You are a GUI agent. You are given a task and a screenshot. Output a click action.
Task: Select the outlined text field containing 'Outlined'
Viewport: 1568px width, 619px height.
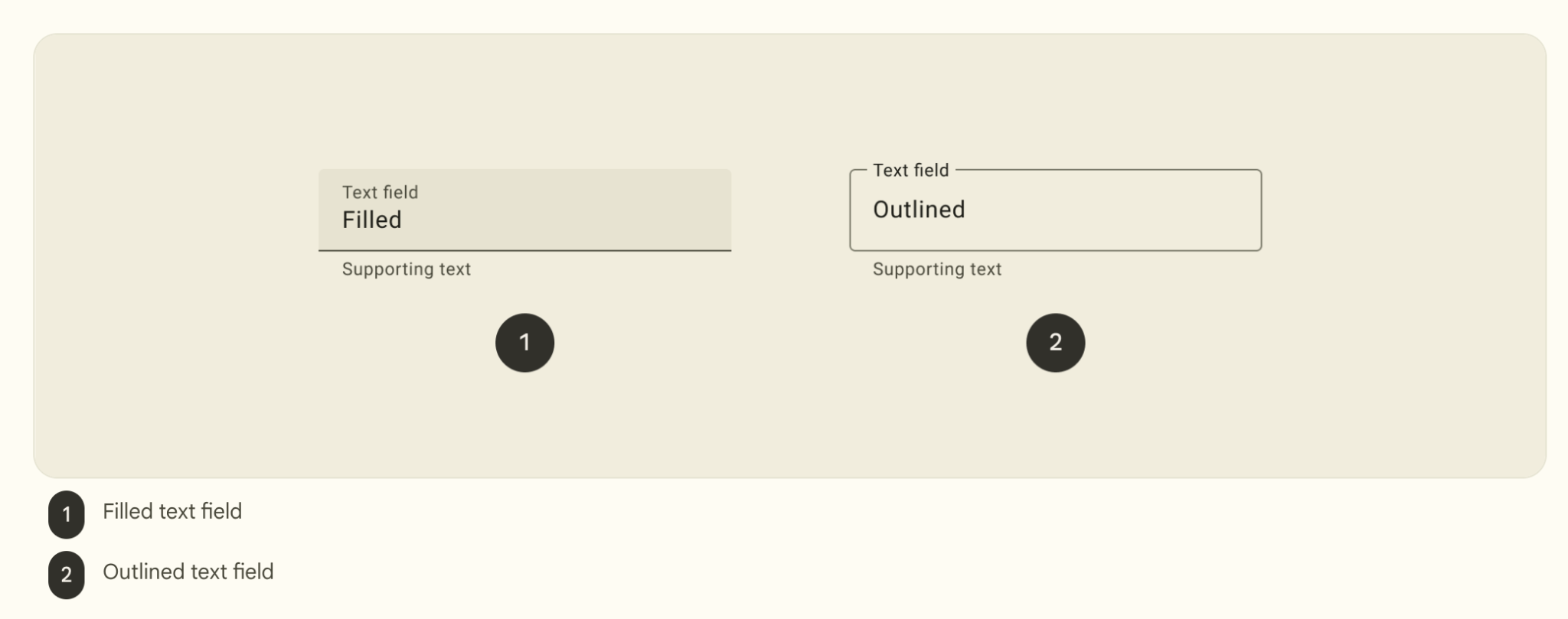click(x=1057, y=210)
